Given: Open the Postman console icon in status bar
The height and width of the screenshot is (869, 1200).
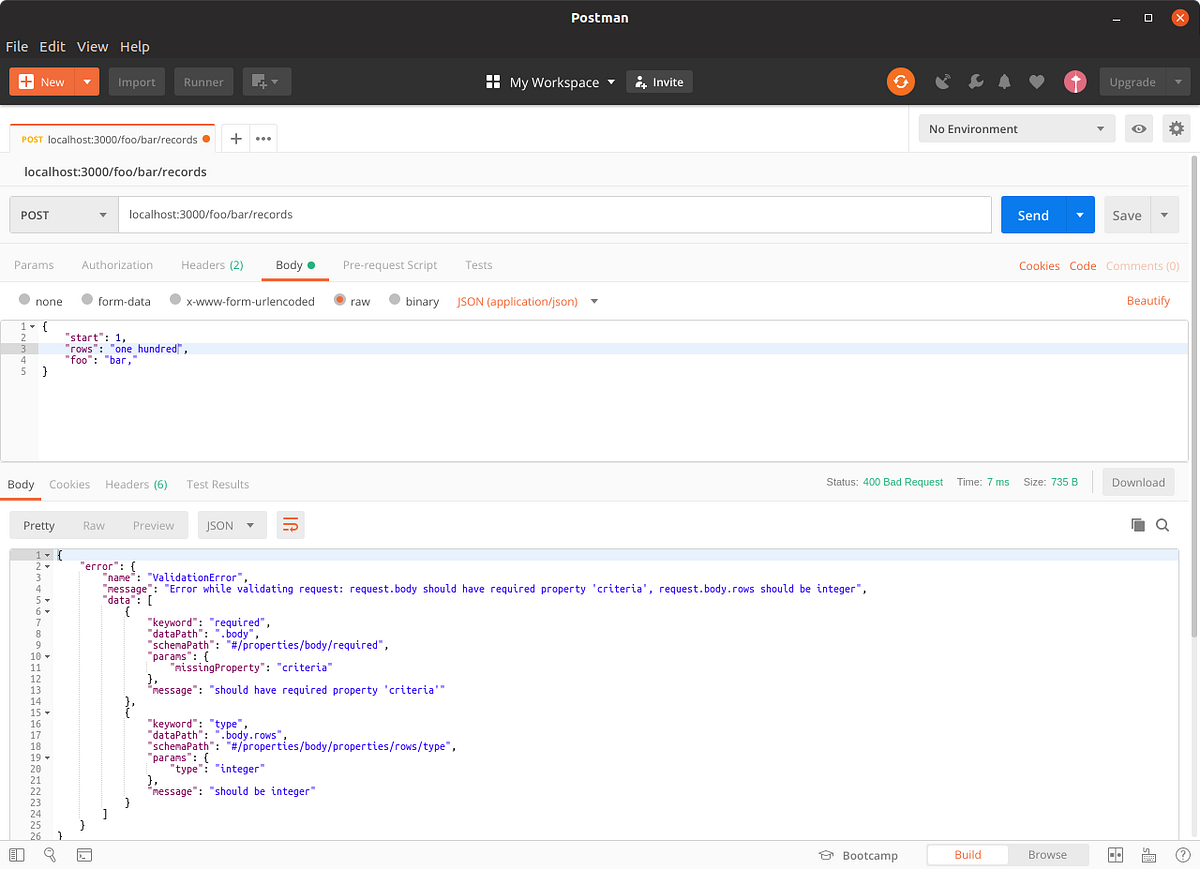Looking at the screenshot, I should click(x=85, y=855).
